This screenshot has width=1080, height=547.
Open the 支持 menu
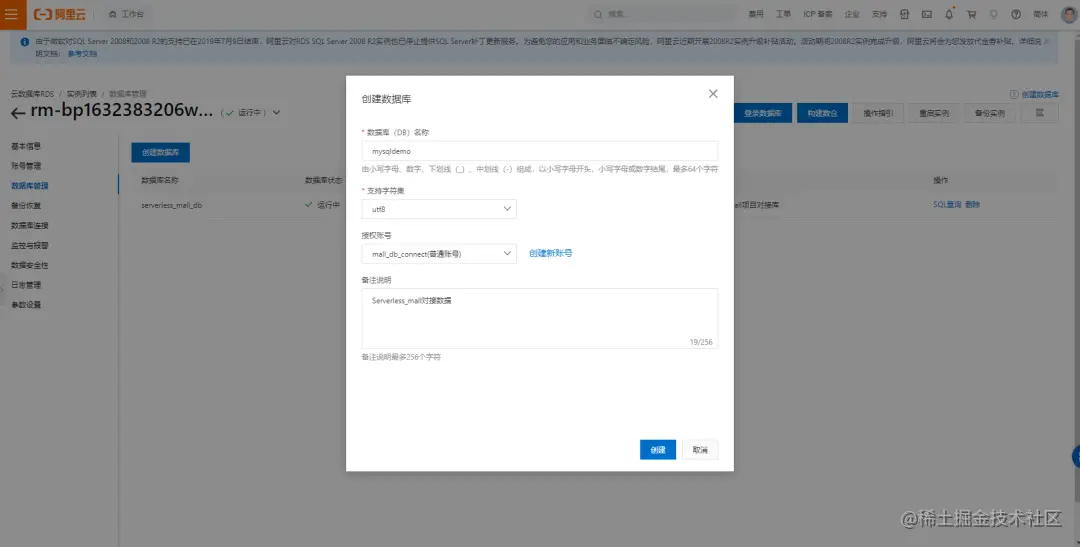[x=880, y=14]
